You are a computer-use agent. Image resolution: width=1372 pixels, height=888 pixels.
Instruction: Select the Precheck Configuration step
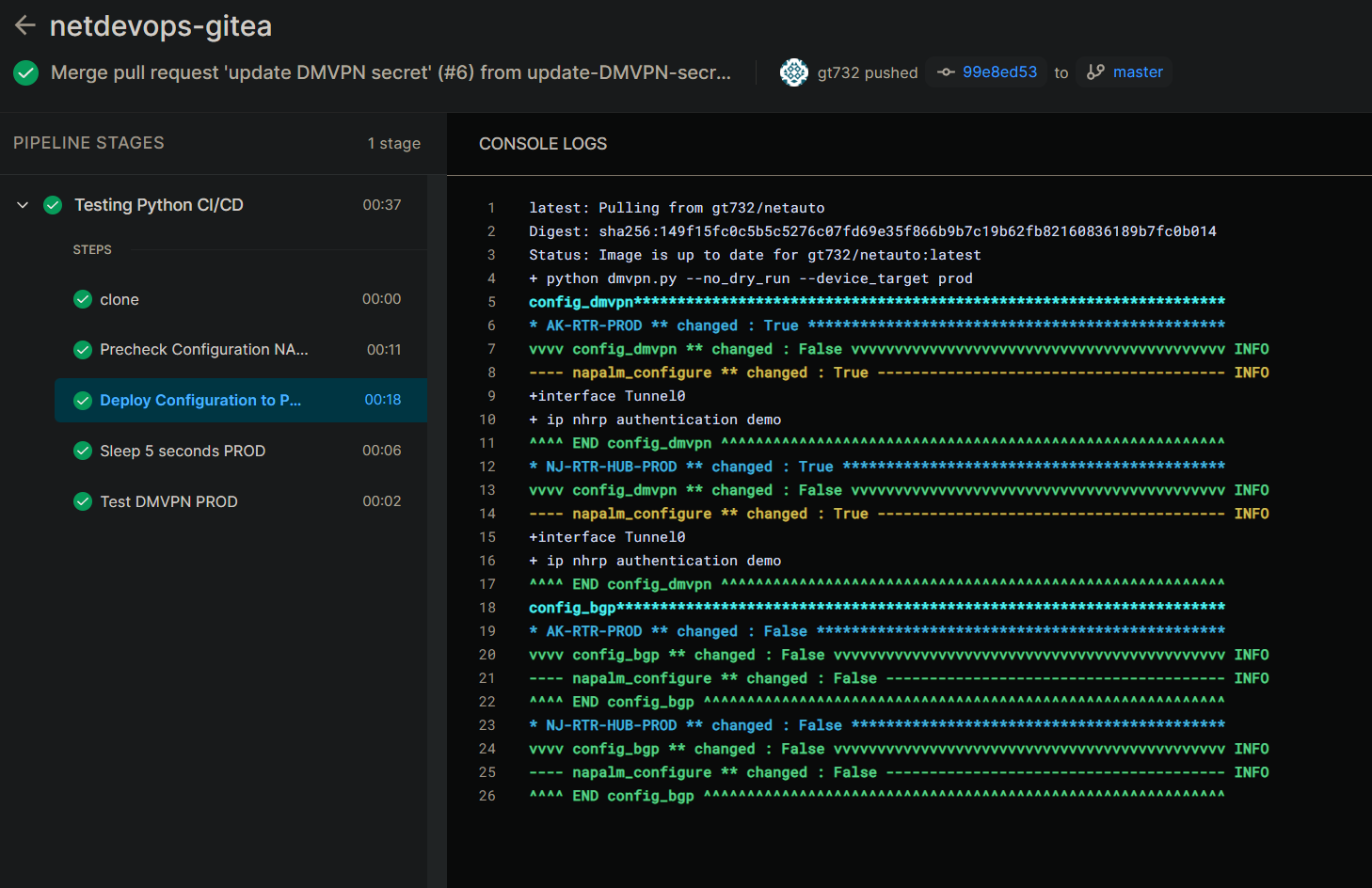(203, 350)
